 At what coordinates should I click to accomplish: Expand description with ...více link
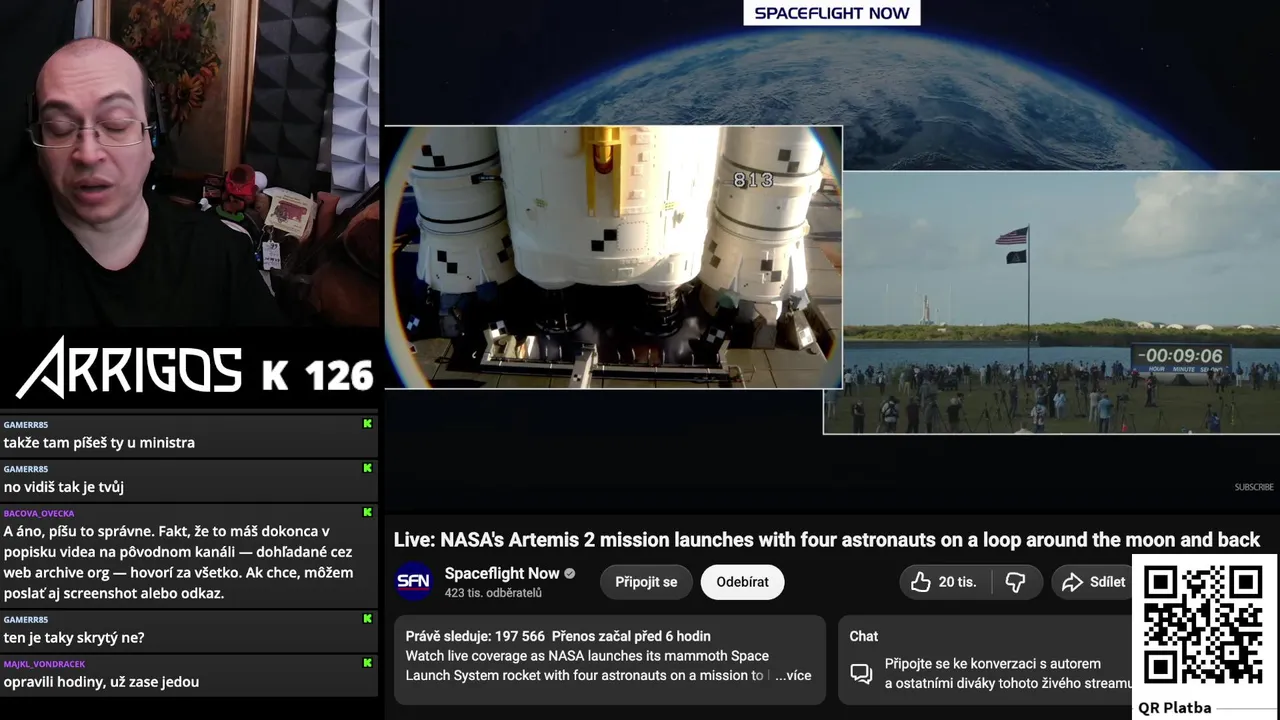click(793, 675)
